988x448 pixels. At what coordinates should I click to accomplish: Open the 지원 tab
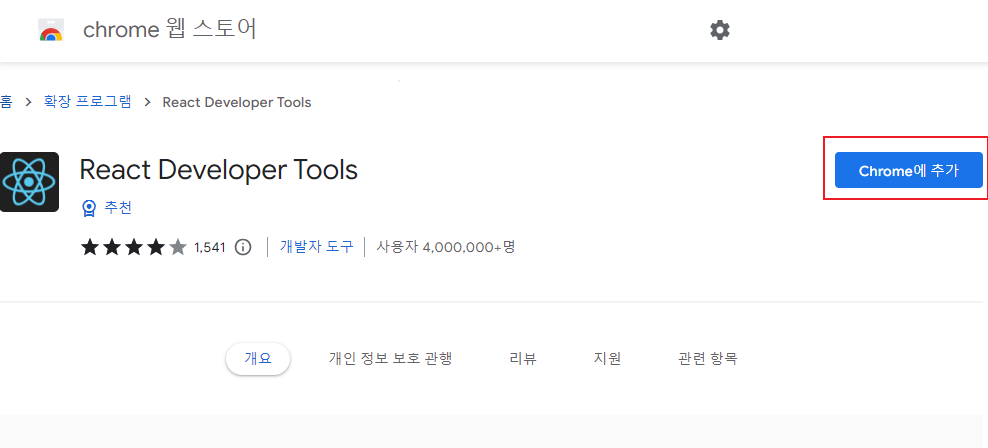[x=607, y=359]
